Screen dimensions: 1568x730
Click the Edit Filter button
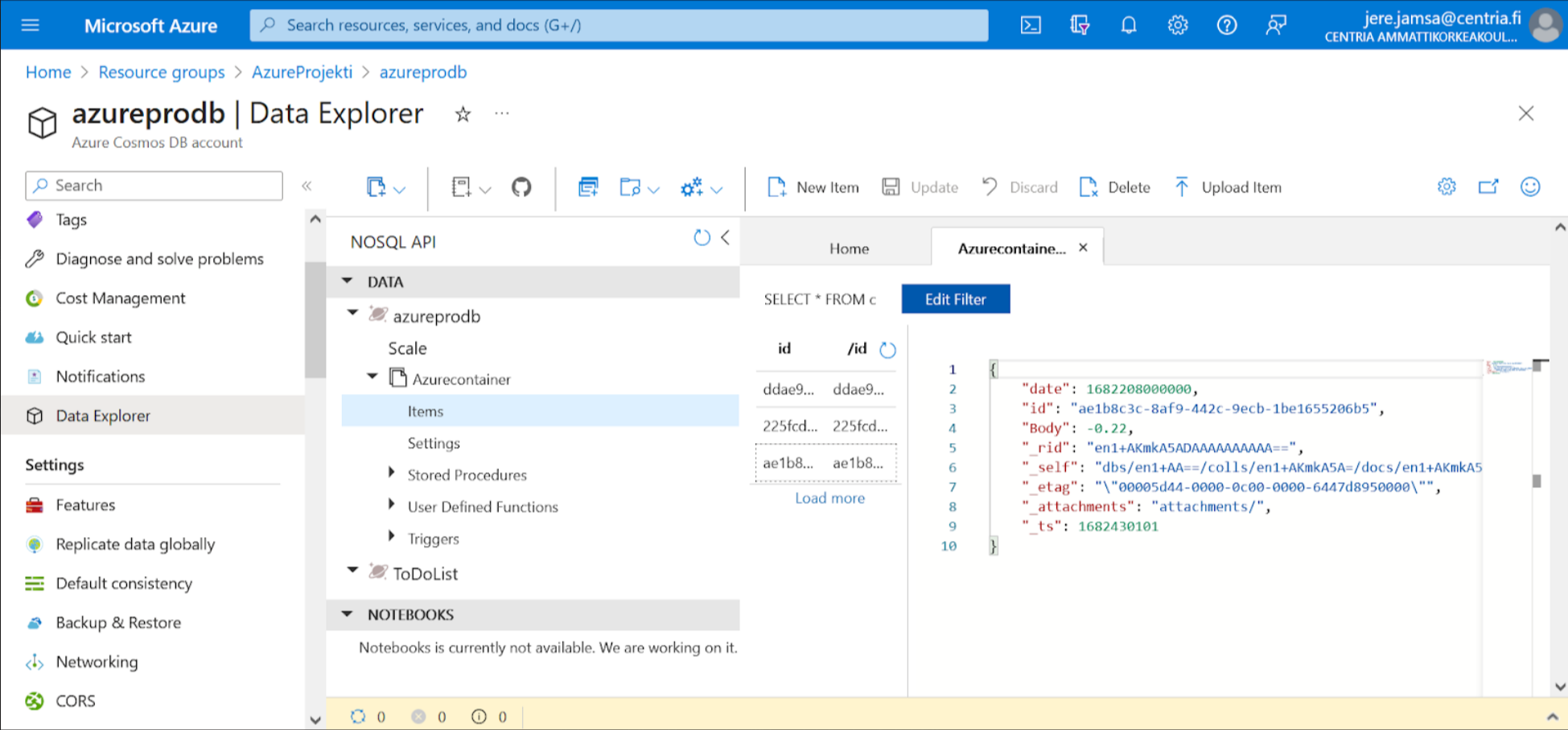pyautogui.click(x=955, y=298)
